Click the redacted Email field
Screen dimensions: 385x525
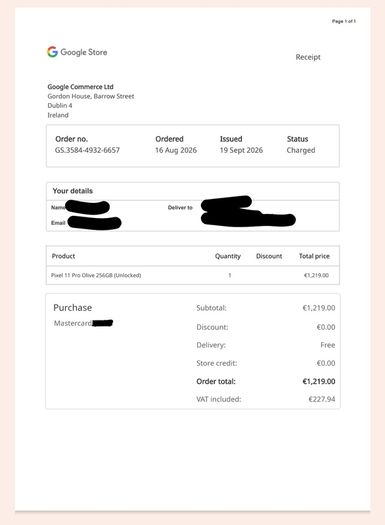click(94, 223)
